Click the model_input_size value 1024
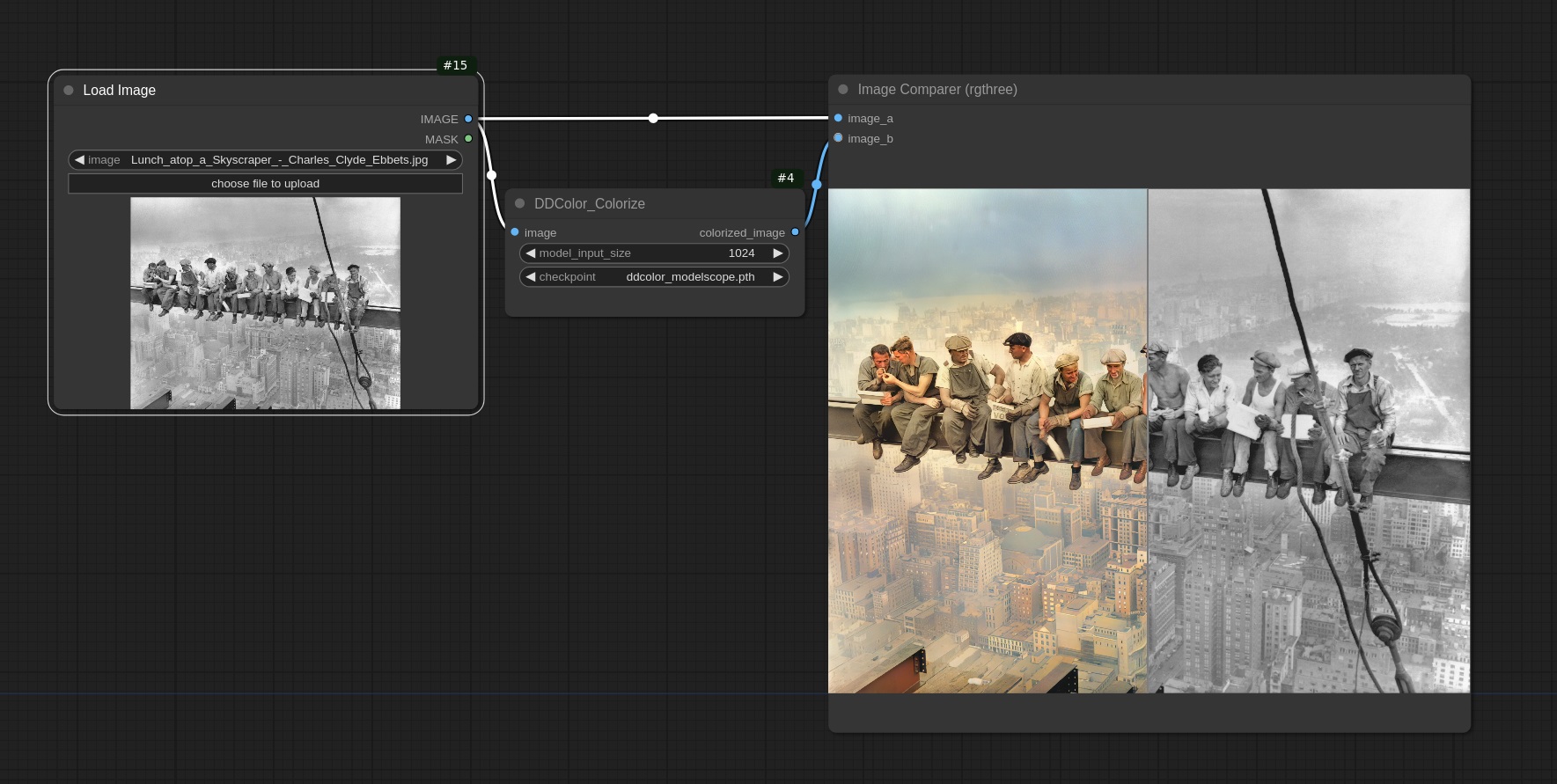This screenshot has width=1557, height=784. (x=741, y=253)
